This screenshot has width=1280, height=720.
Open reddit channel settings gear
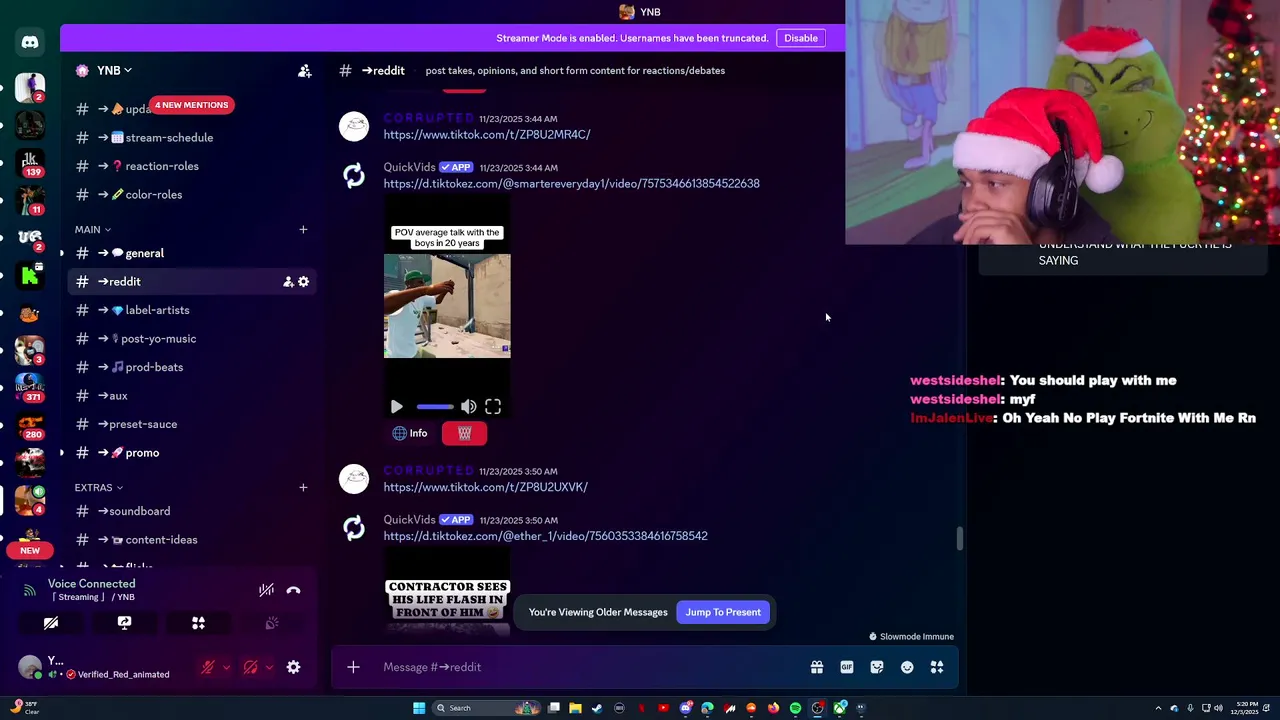[x=304, y=282]
